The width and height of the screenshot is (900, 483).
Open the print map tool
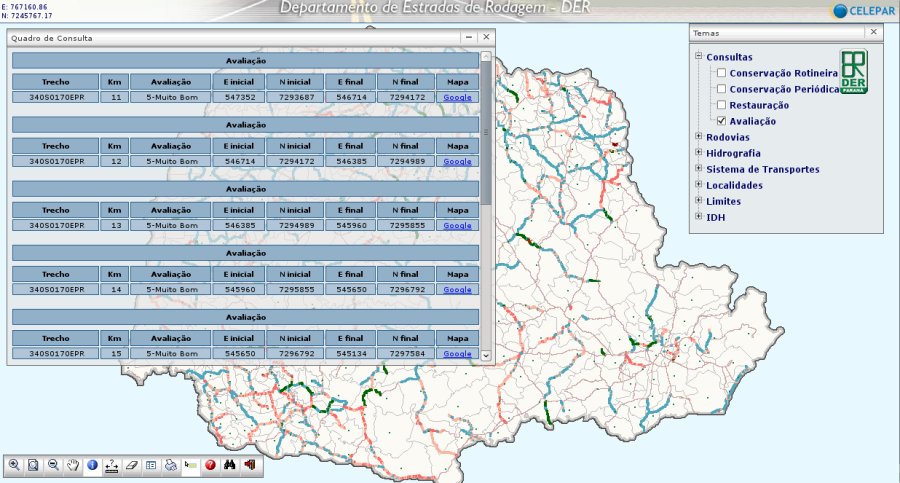(x=171, y=465)
